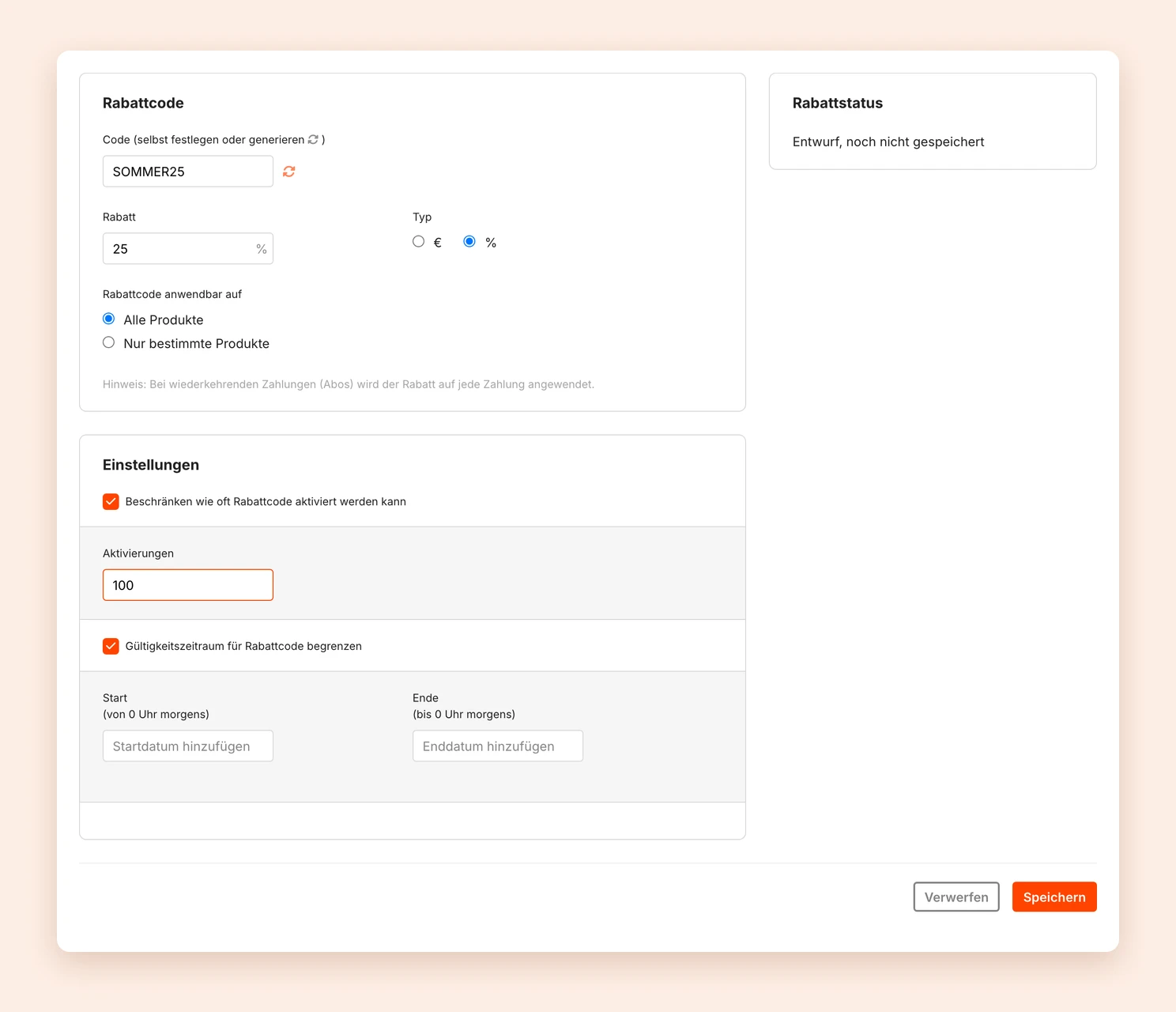Focus the Aktivierungen field with 100
Viewport: 1176px width, 1012px height.
188,585
